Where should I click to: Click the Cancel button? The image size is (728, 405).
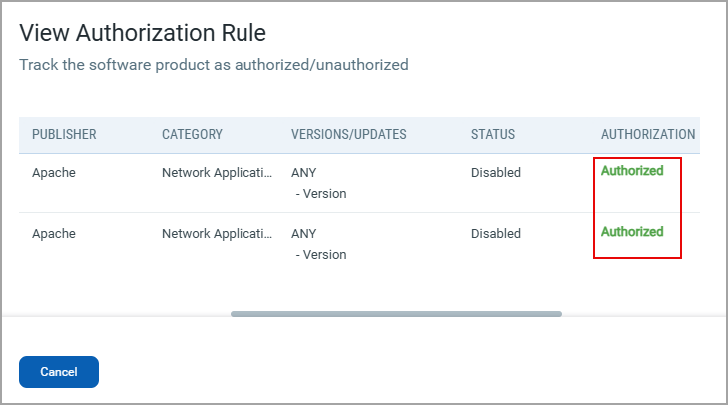[x=59, y=372]
